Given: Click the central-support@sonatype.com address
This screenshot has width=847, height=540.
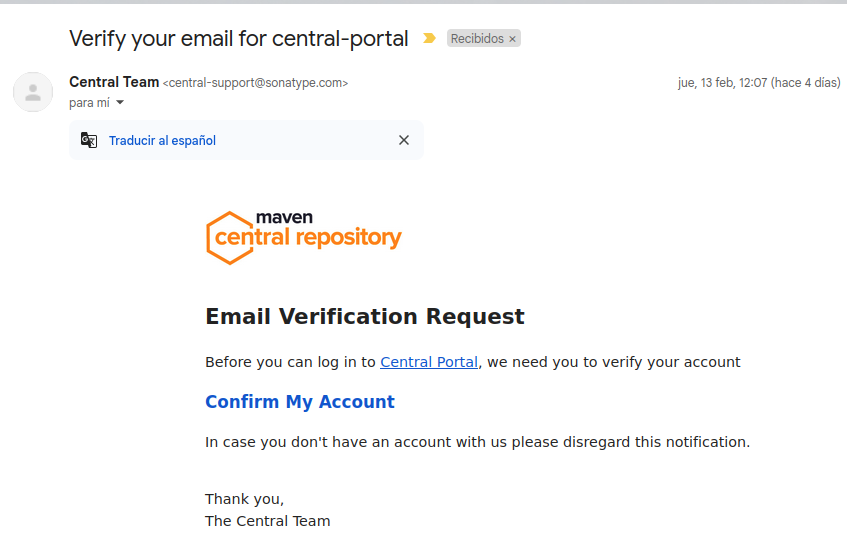Looking at the screenshot, I should pos(255,83).
